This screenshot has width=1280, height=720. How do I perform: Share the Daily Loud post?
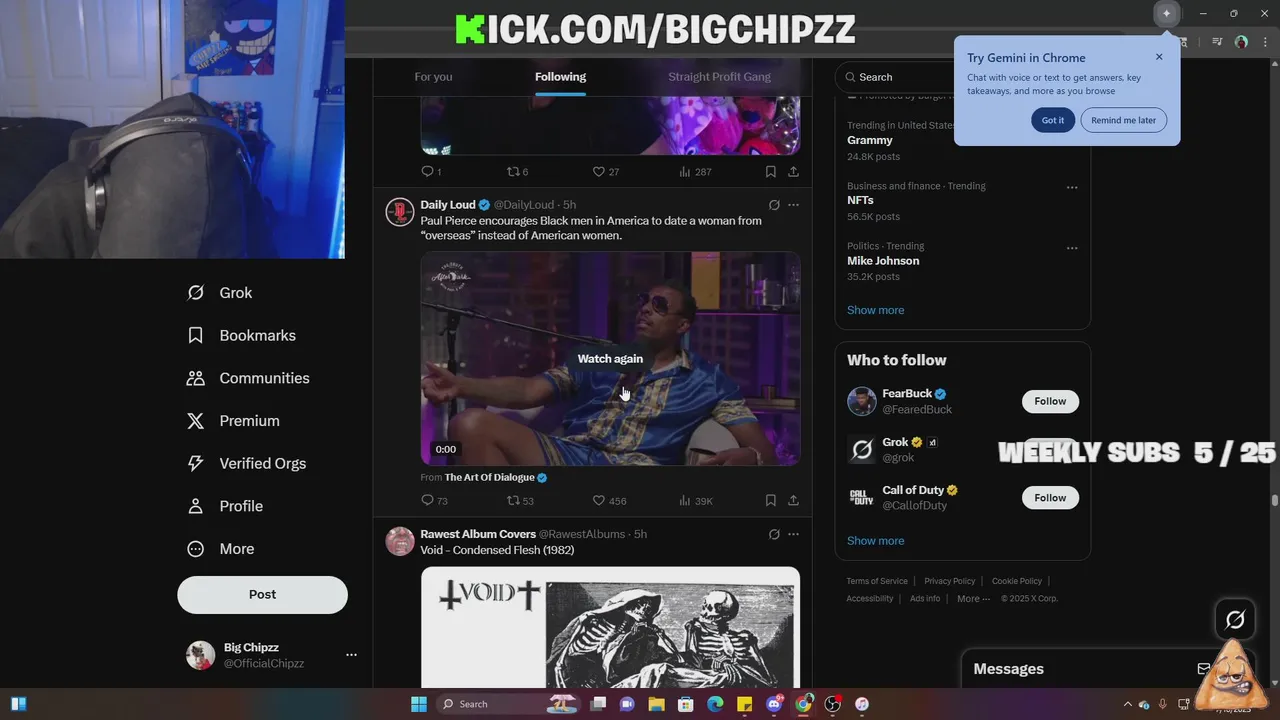tap(793, 501)
